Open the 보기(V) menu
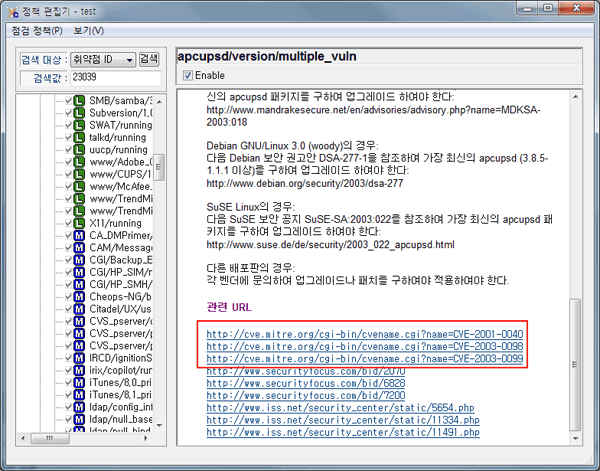This screenshot has height=471, width=600. tap(88, 31)
